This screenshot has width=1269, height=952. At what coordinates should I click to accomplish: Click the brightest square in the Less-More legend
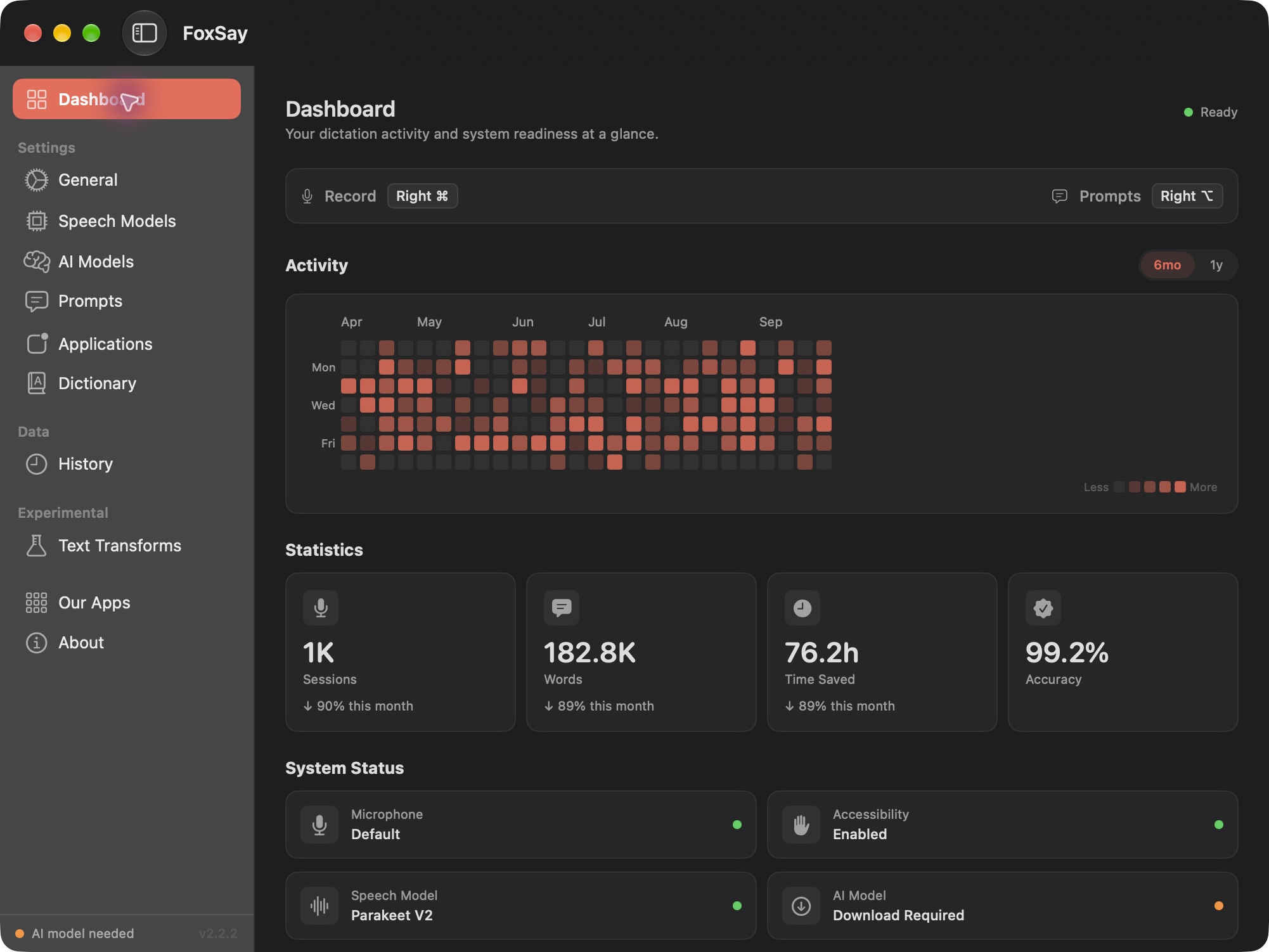point(1180,487)
